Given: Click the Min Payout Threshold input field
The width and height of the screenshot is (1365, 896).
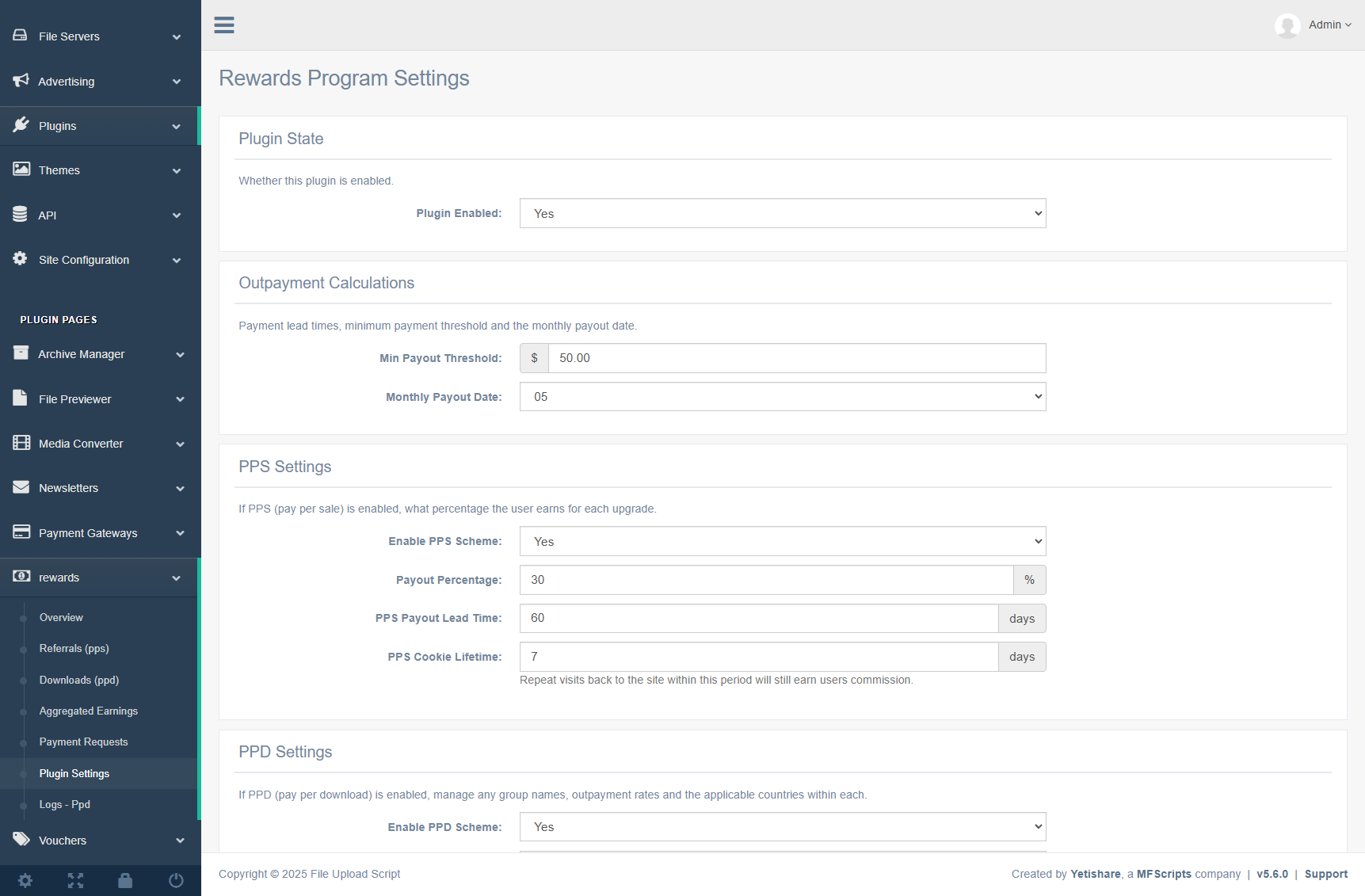Looking at the screenshot, I should pos(796,358).
